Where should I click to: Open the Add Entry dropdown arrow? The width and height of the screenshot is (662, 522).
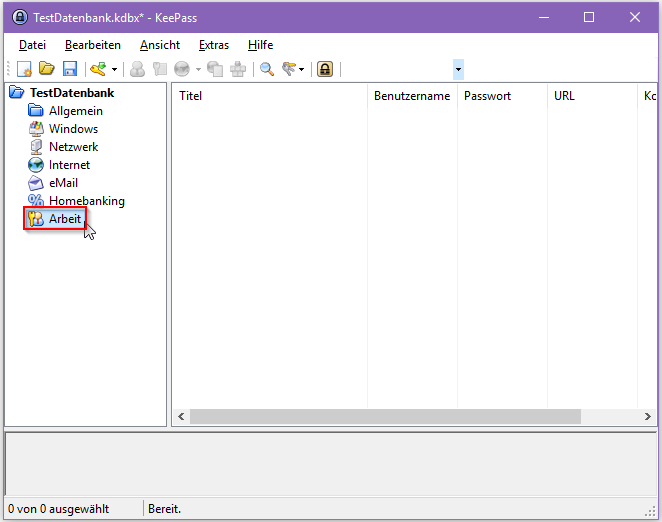pos(114,69)
